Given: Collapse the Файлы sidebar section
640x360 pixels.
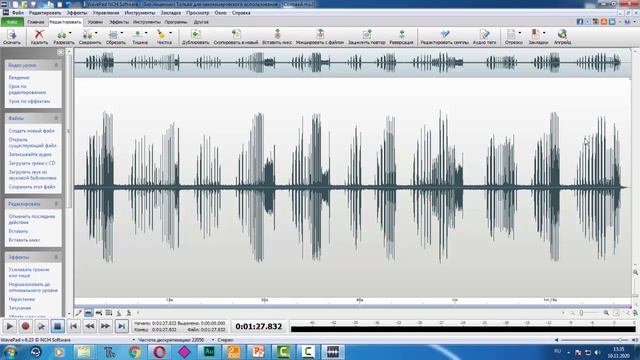Looking at the screenshot, I should (56, 118).
